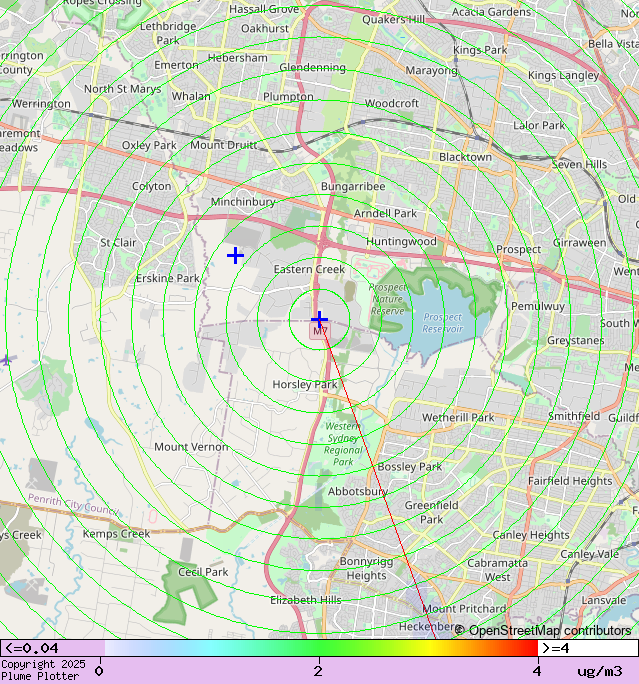Click the Huntingwood label
Screen dimensions: 639x684
tap(401, 241)
